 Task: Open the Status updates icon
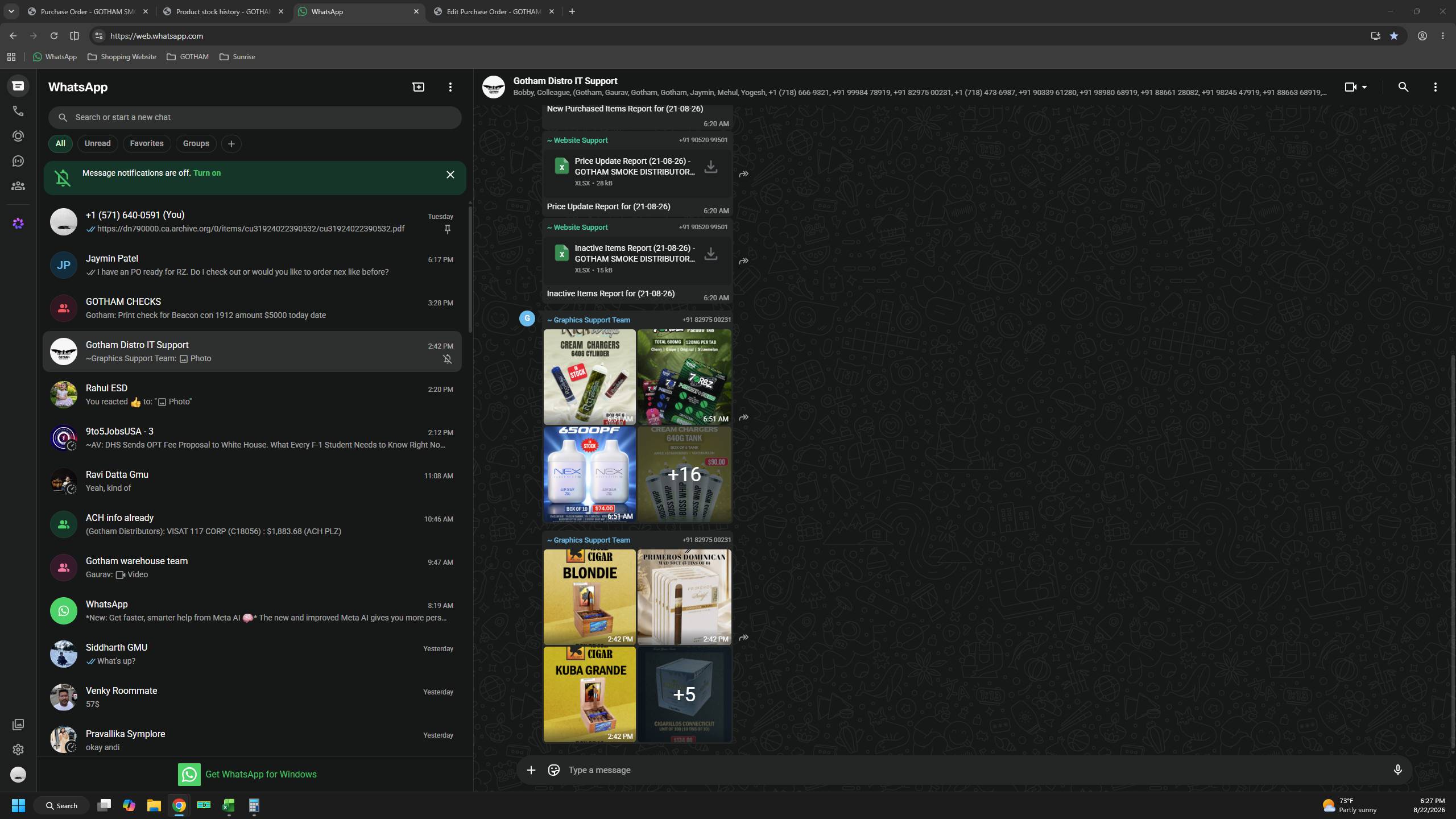(18, 136)
